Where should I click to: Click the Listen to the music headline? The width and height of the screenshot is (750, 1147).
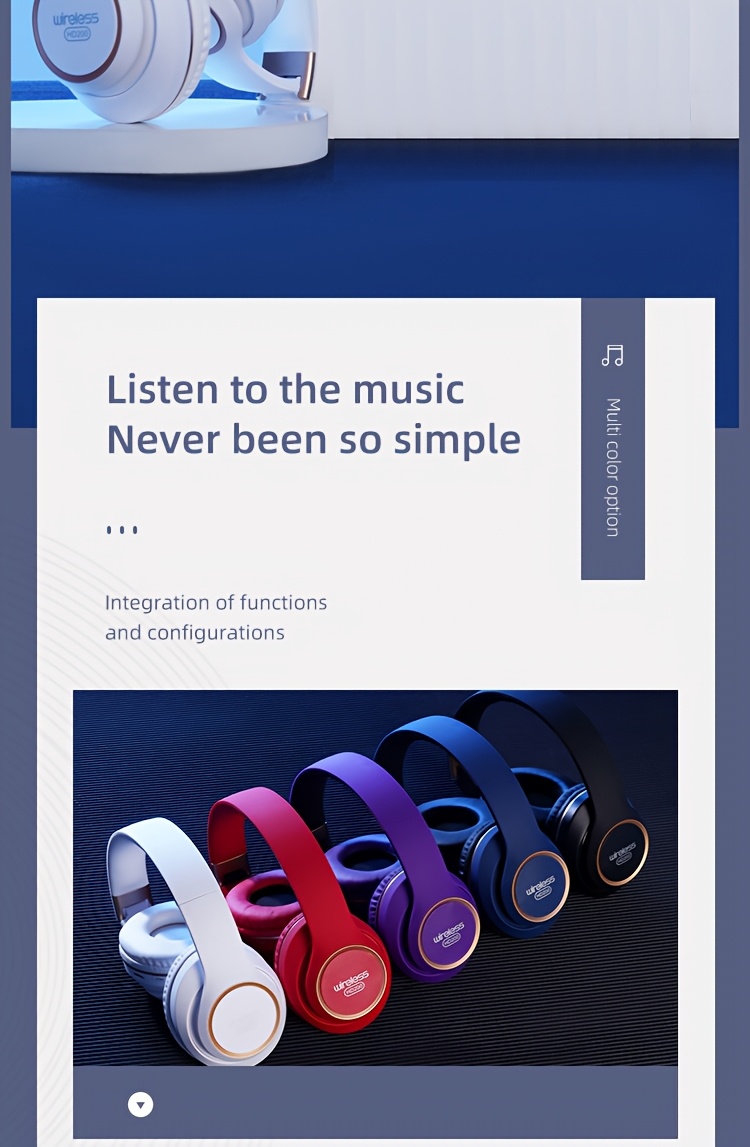coord(285,388)
